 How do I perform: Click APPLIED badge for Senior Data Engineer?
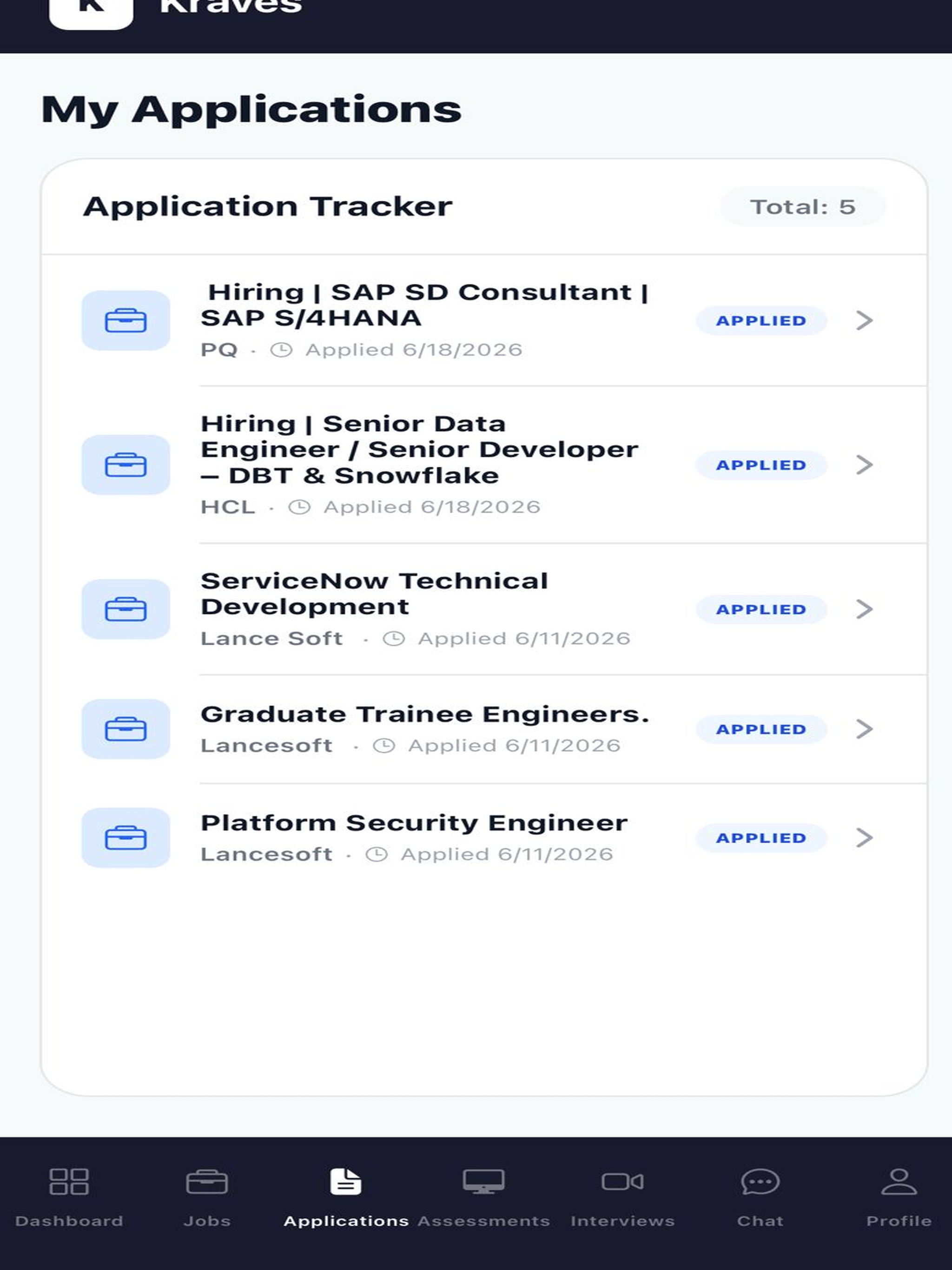tap(761, 464)
